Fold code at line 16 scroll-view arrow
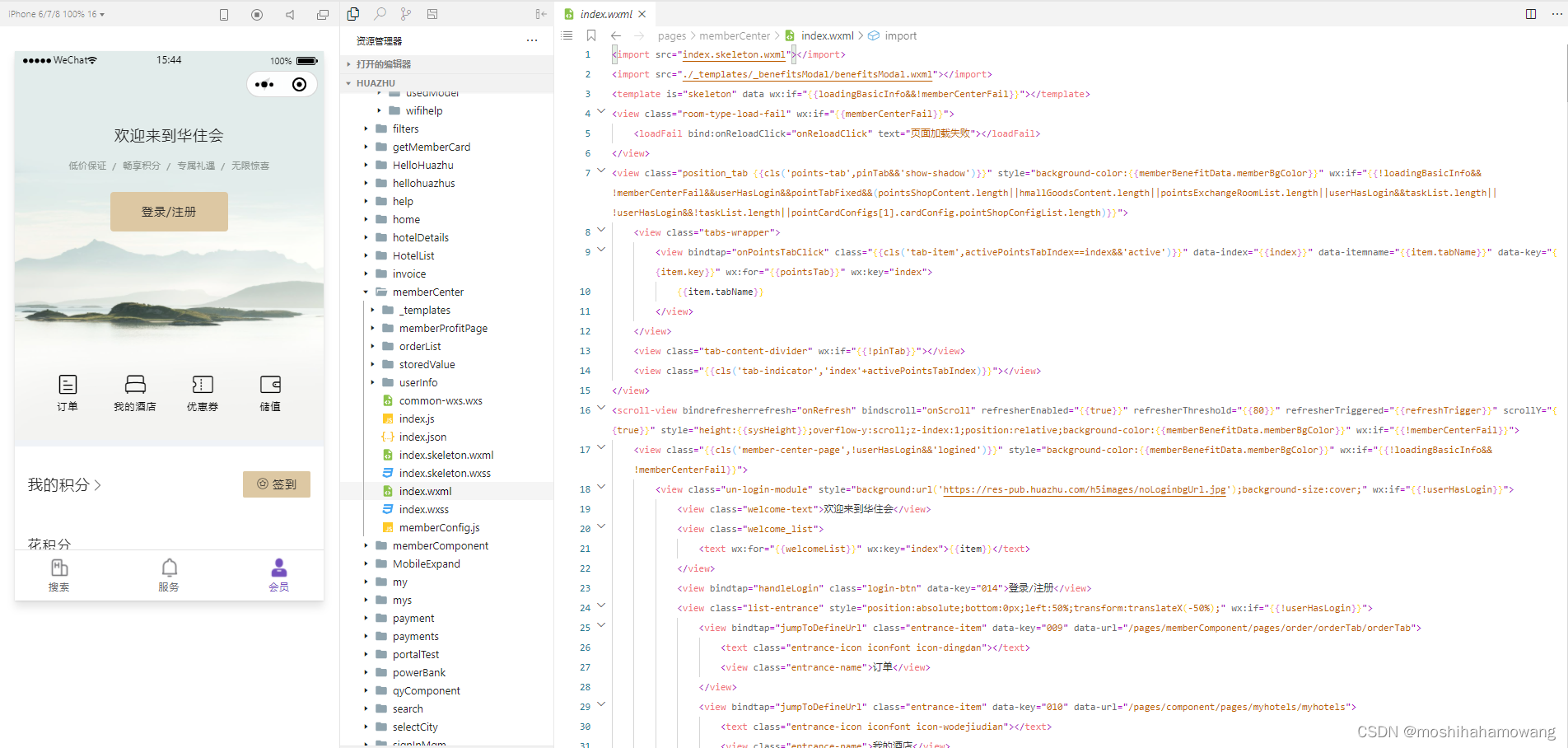This screenshot has height=748, width=1568. tap(601, 409)
